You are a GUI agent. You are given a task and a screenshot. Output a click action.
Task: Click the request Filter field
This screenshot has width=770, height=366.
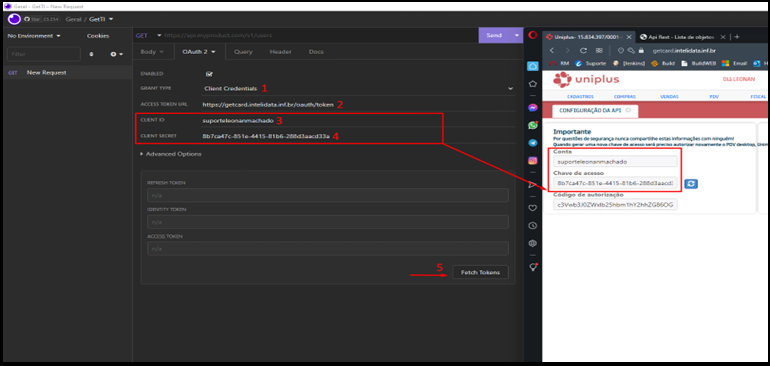pyautogui.click(x=44, y=54)
